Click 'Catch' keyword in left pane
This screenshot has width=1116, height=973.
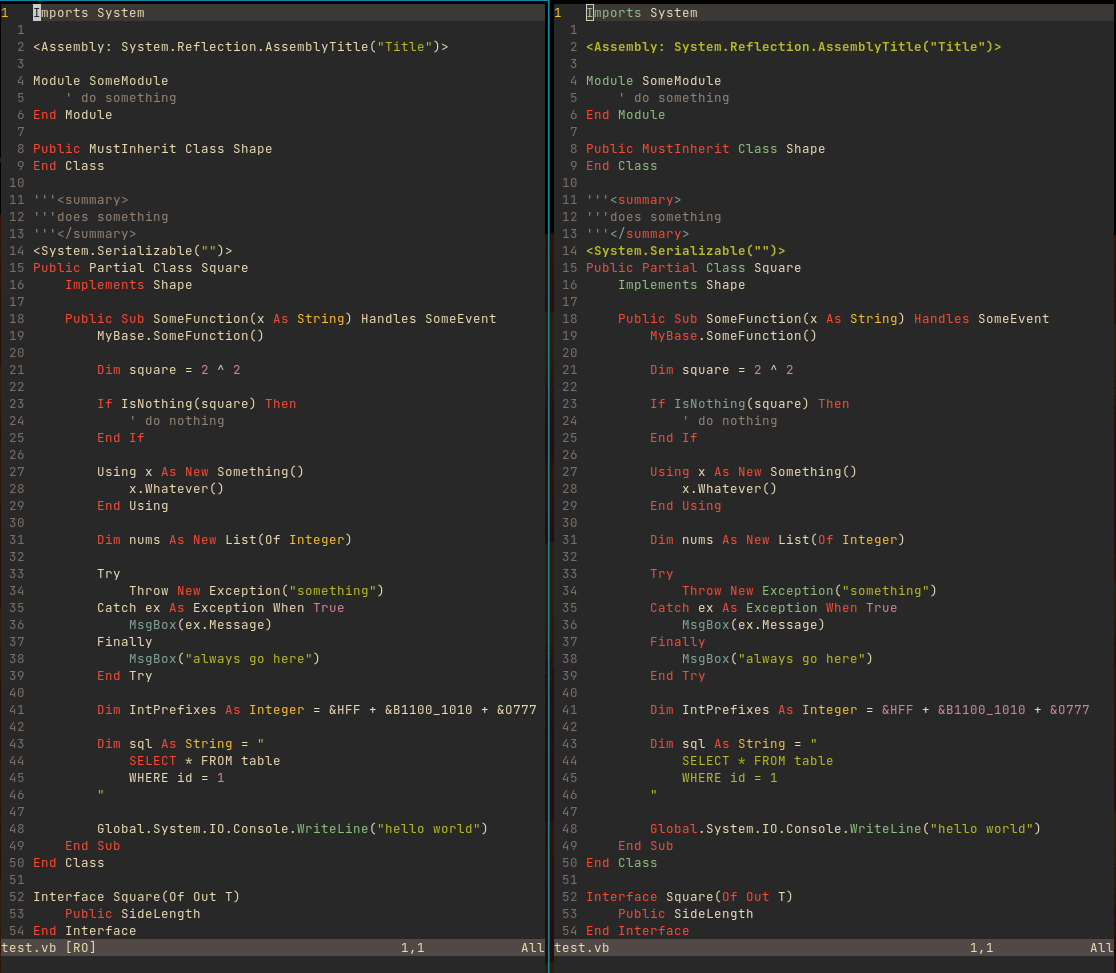[117, 608]
